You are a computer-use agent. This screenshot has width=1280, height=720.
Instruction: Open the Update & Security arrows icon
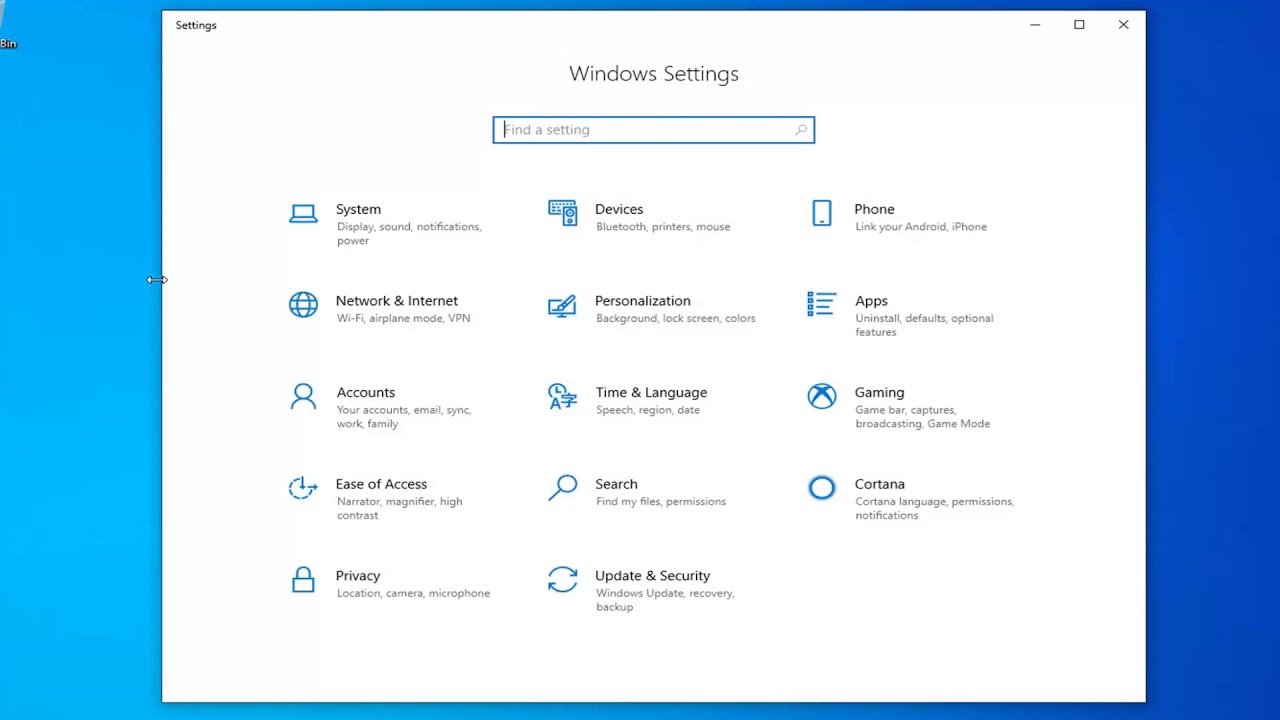pyautogui.click(x=562, y=580)
